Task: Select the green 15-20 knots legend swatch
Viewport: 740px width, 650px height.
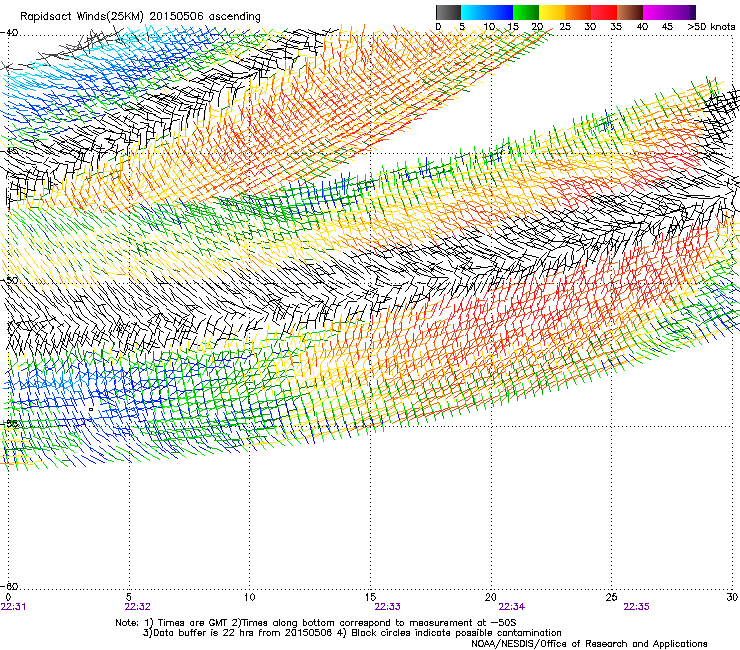Action: click(526, 12)
